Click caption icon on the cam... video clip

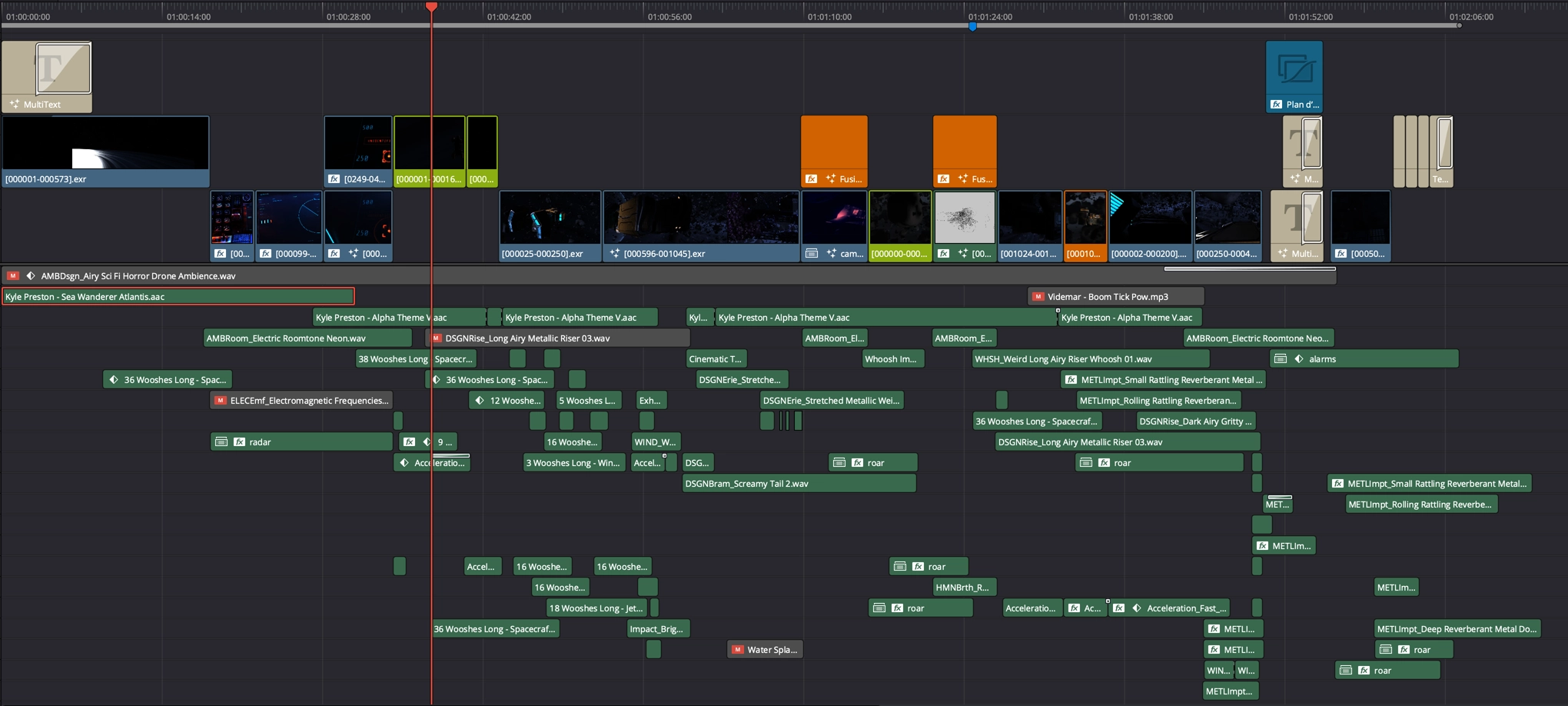812,254
